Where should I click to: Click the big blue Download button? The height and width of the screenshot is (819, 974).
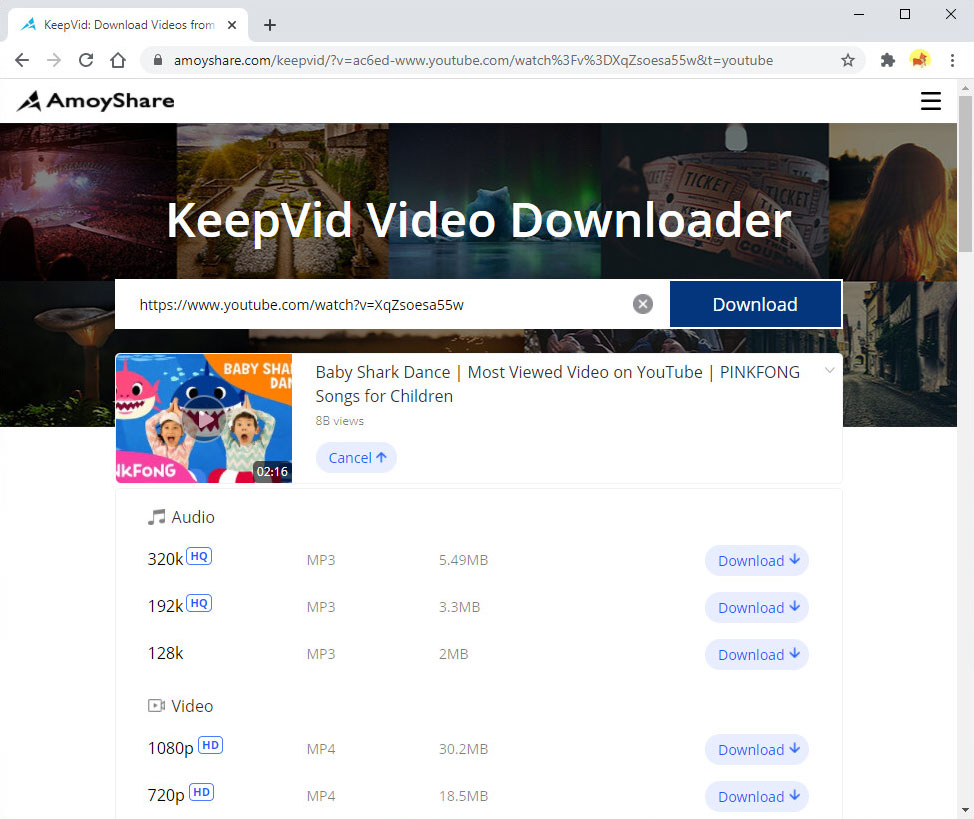coord(755,304)
